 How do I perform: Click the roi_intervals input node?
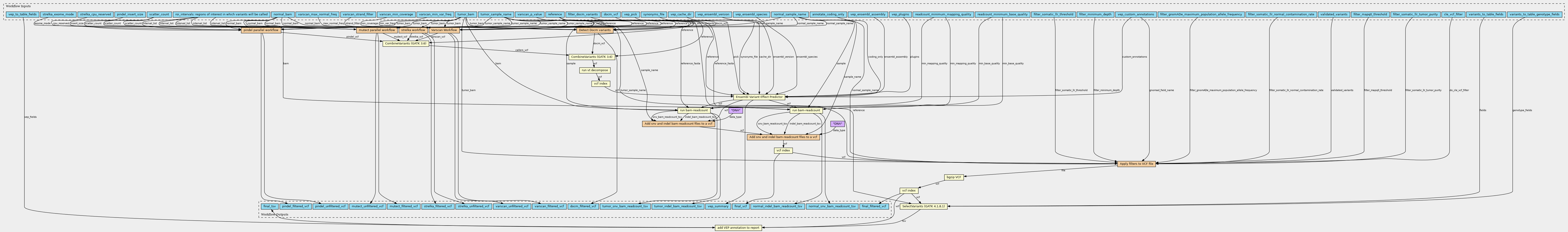tap(221, 14)
